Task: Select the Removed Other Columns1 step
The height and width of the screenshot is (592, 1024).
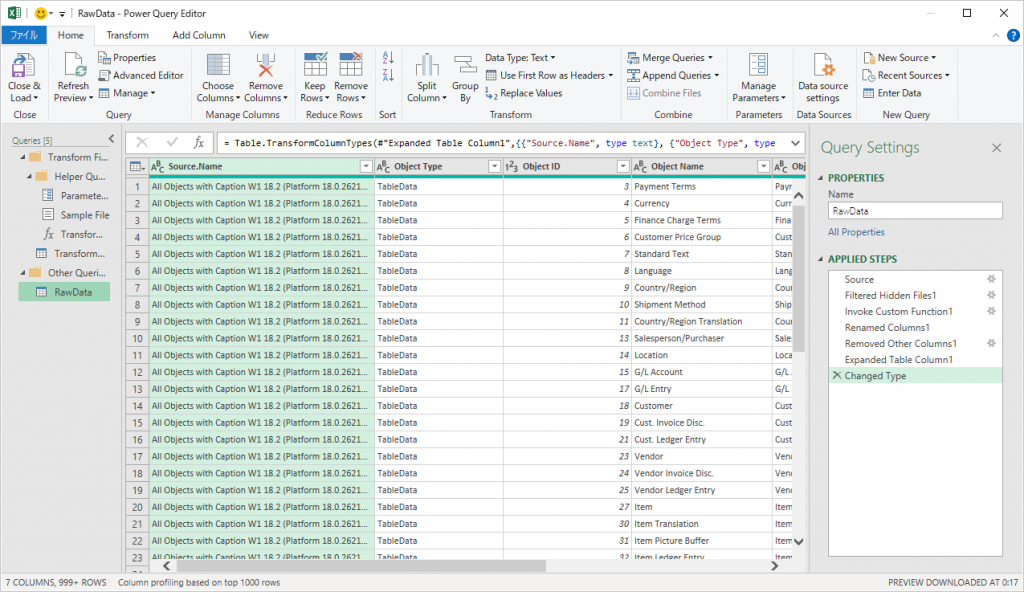Action: click(x=915, y=344)
